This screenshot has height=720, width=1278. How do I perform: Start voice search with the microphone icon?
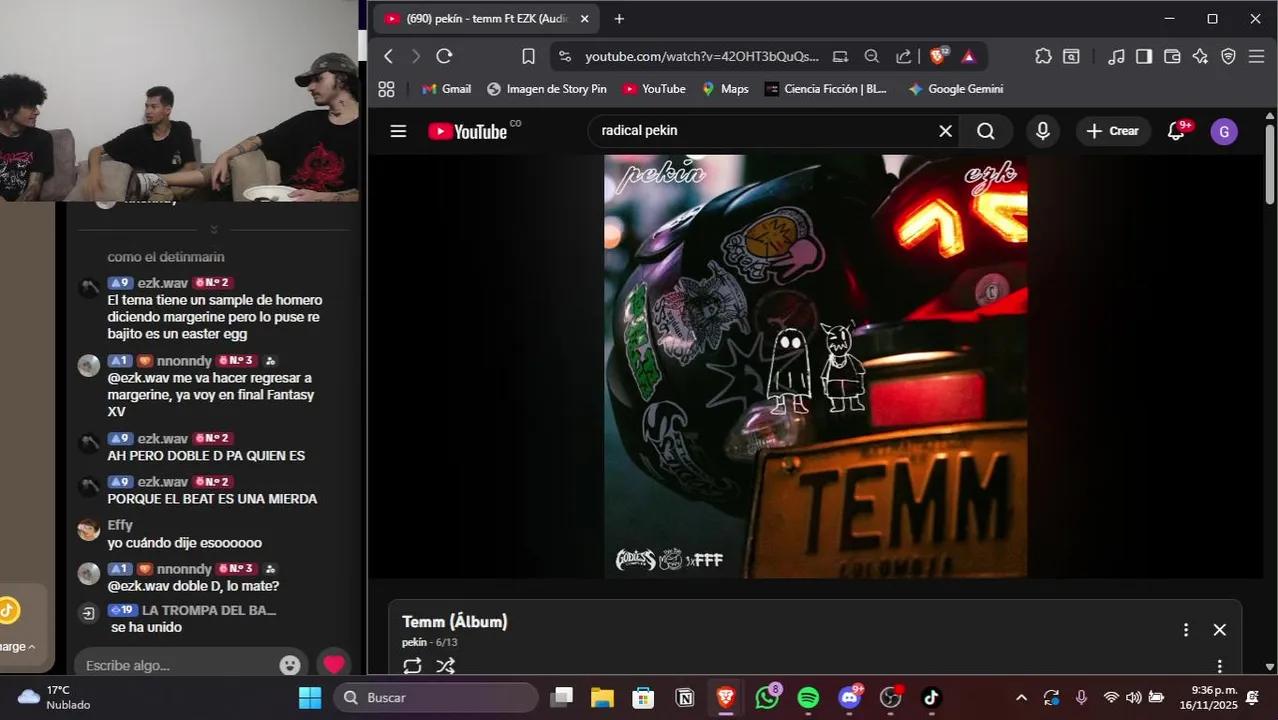(x=1042, y=131)
